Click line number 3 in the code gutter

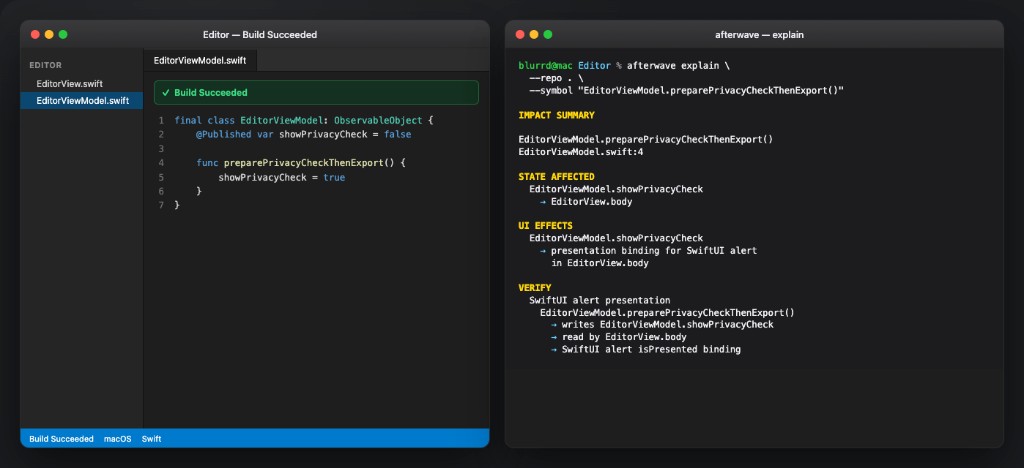click(161, 149)
